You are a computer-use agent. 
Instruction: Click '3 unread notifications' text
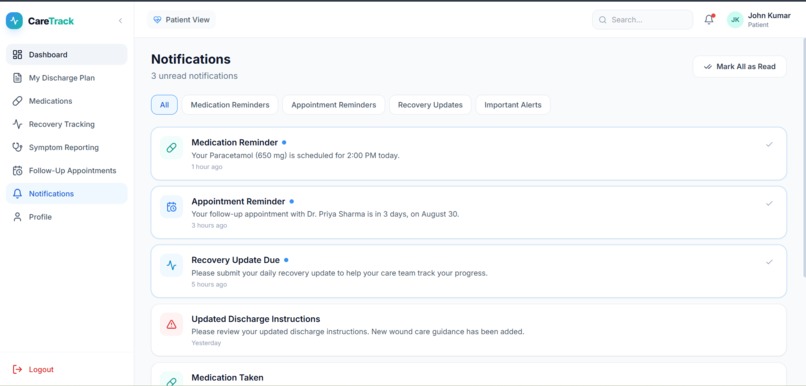click(194, 76)
